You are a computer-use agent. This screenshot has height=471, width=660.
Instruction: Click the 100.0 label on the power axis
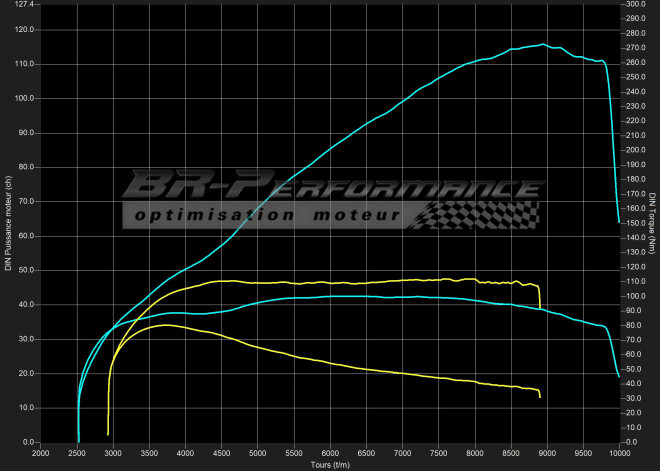[x=24, y=99]
